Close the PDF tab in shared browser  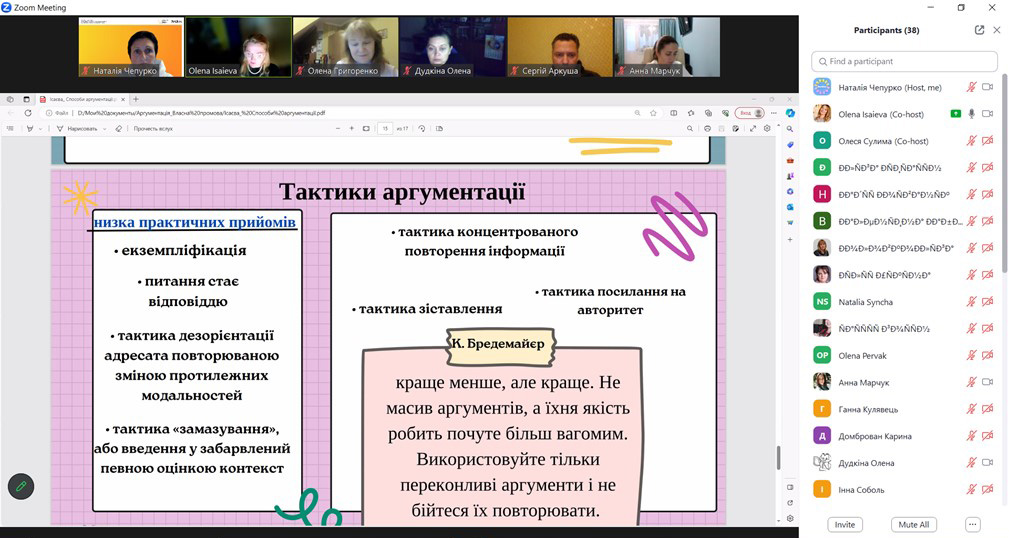coord(123,100)
